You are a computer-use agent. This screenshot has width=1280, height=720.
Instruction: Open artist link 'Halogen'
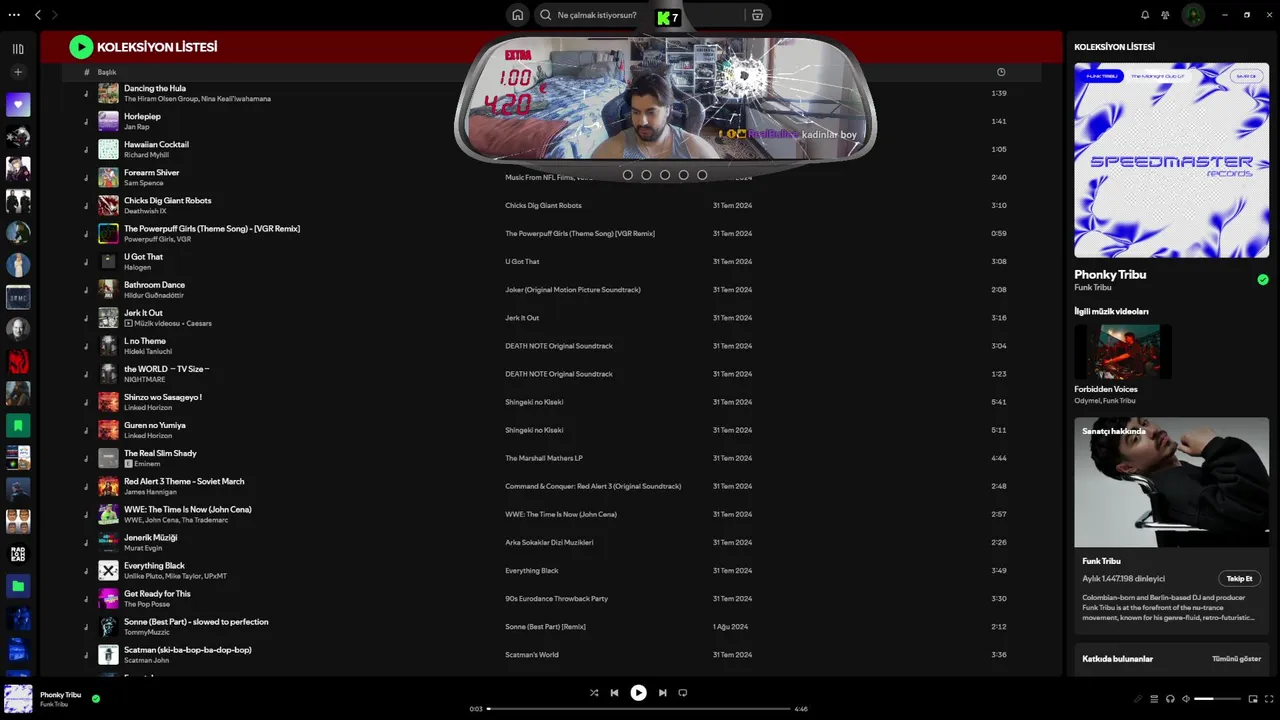(x=137, y=267)
